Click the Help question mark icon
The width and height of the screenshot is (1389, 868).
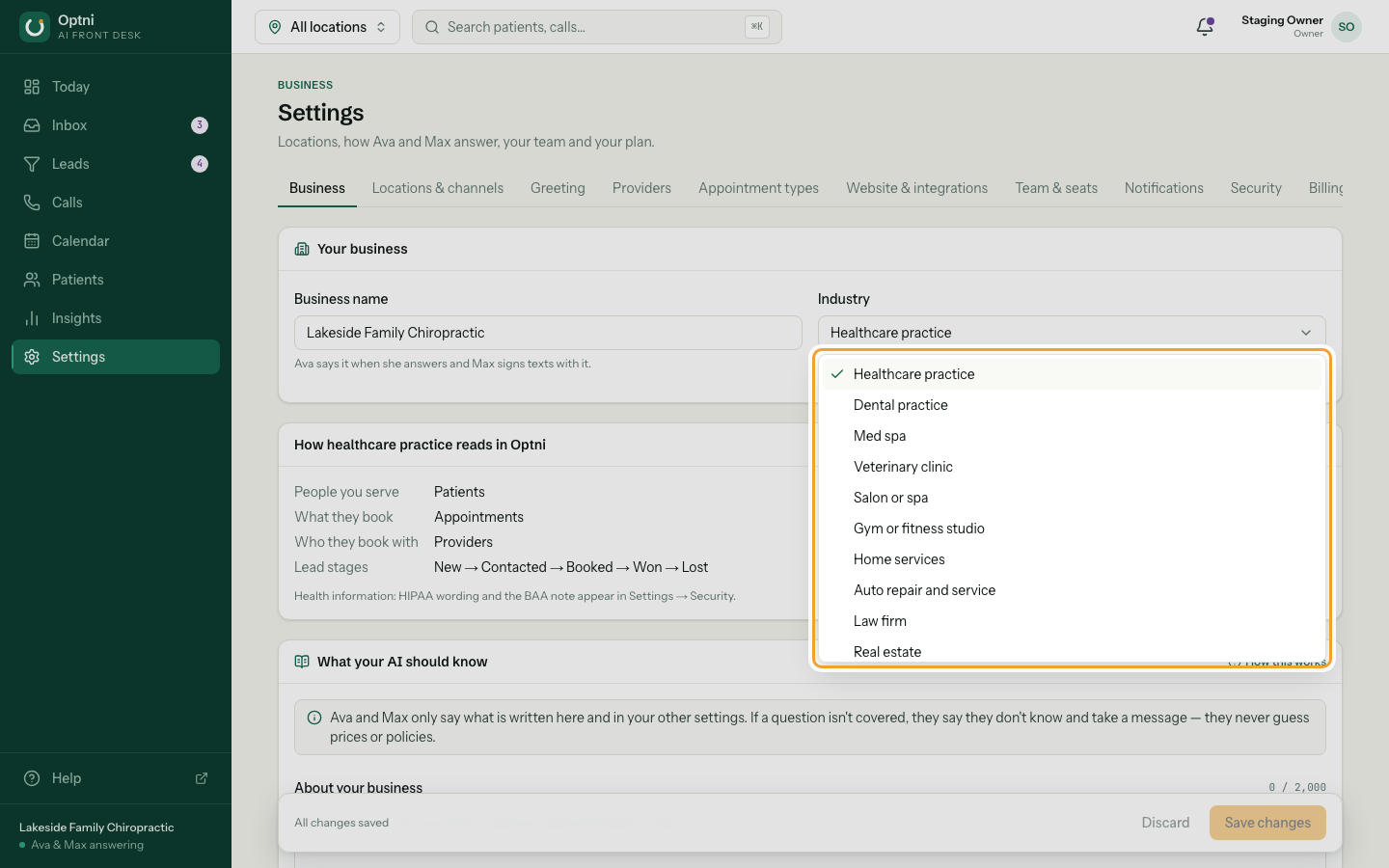pos(32,778)
